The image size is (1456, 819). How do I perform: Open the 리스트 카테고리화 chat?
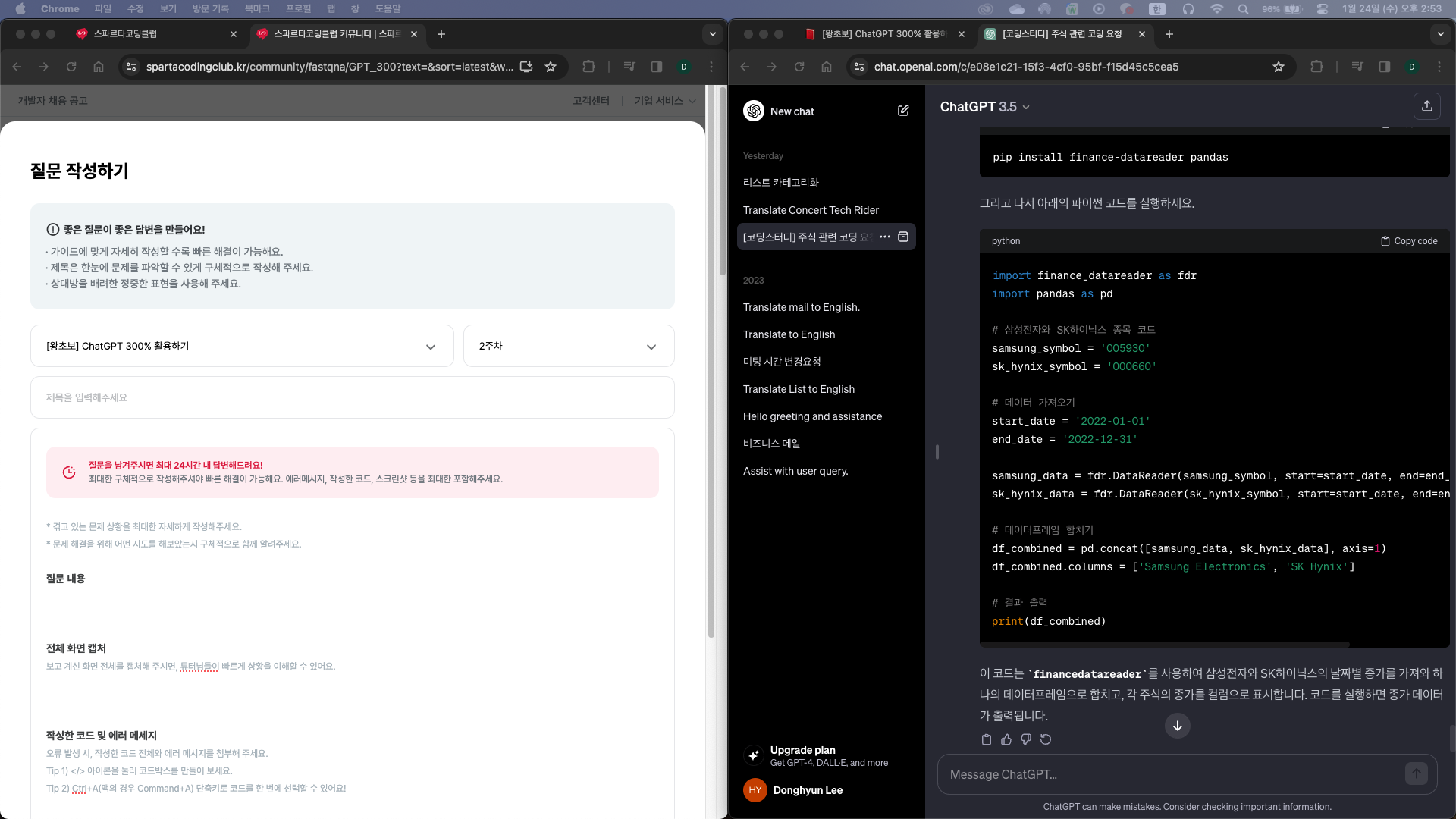coord(827,183)
